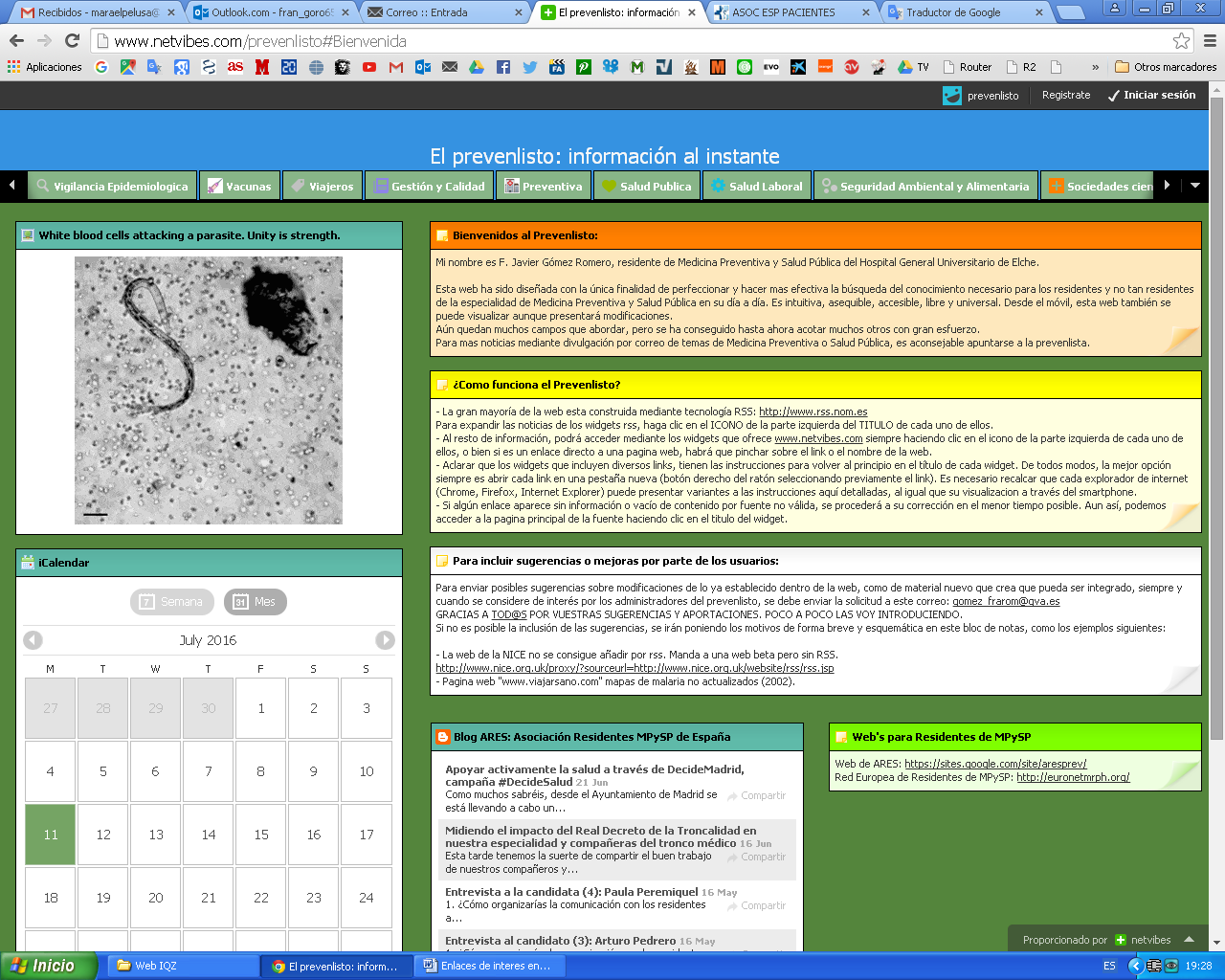The height and width of the screenshot is (980, 1225).
Task: Open the NICE rss.jsp proxy link
Action: [635, 668]
